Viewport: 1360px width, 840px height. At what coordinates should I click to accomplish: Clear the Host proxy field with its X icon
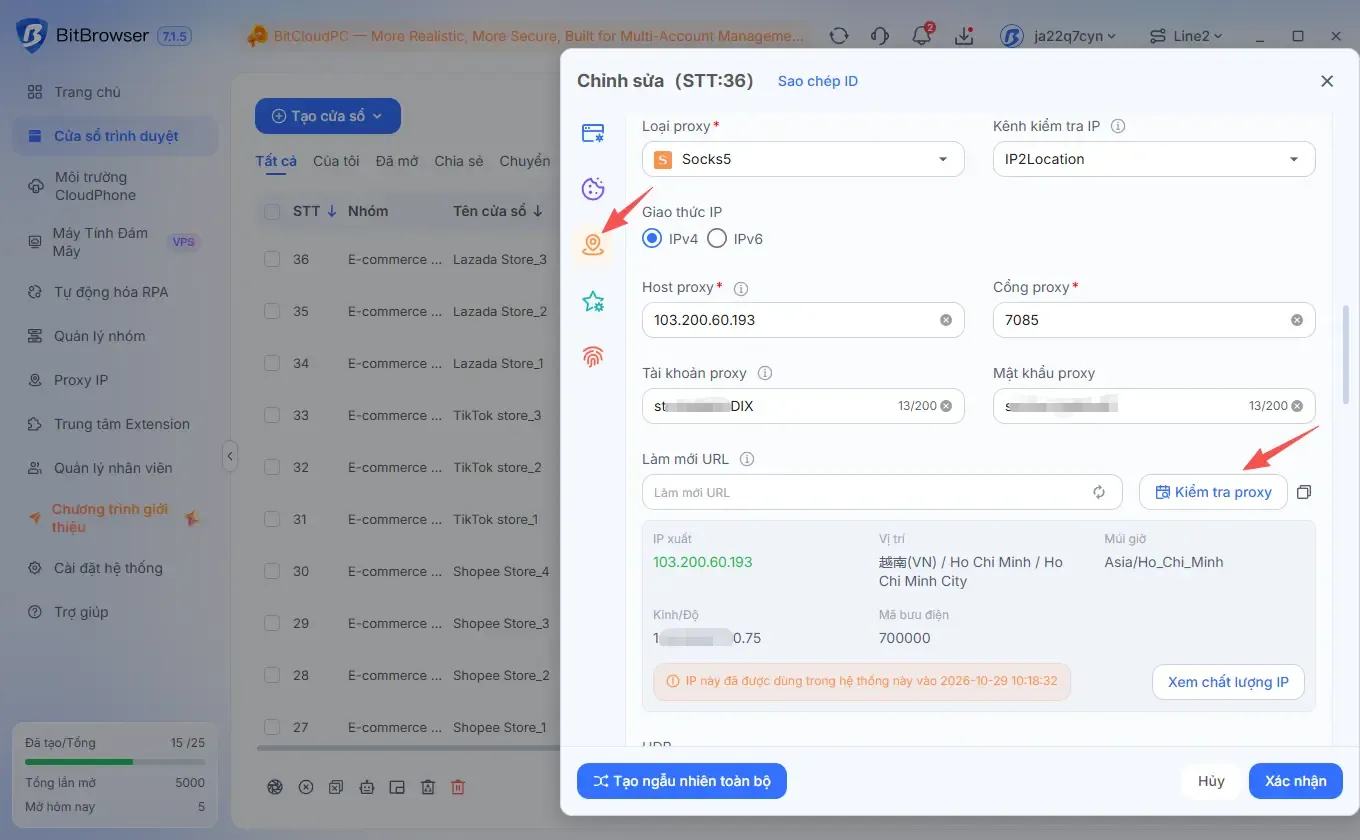click(945, 320)
